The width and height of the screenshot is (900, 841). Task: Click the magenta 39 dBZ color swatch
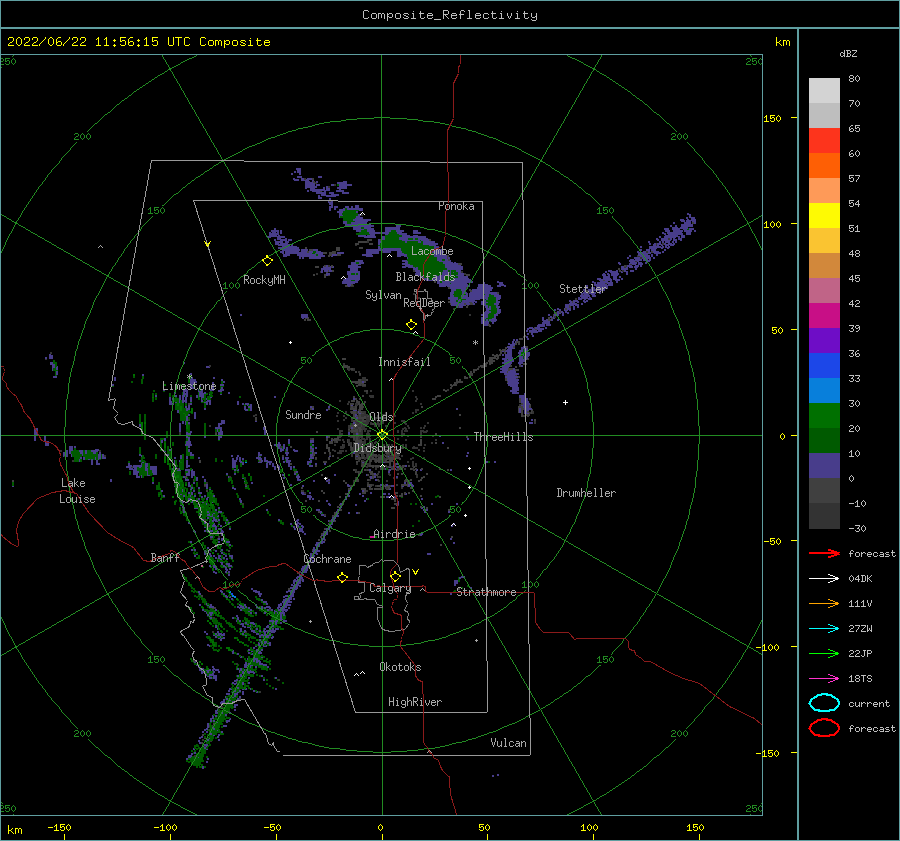(824, 316)
